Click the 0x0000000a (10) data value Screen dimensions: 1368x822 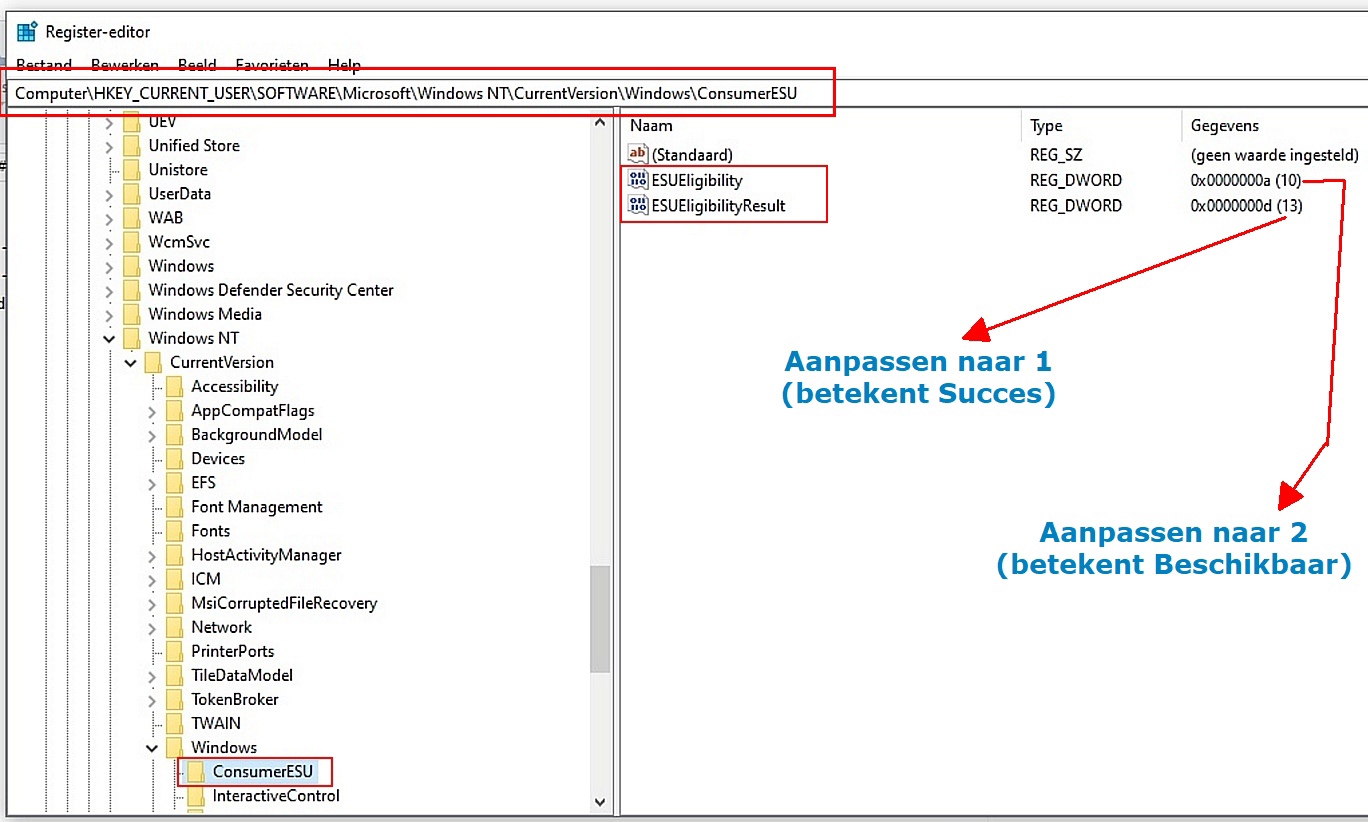click(1246, 180)
